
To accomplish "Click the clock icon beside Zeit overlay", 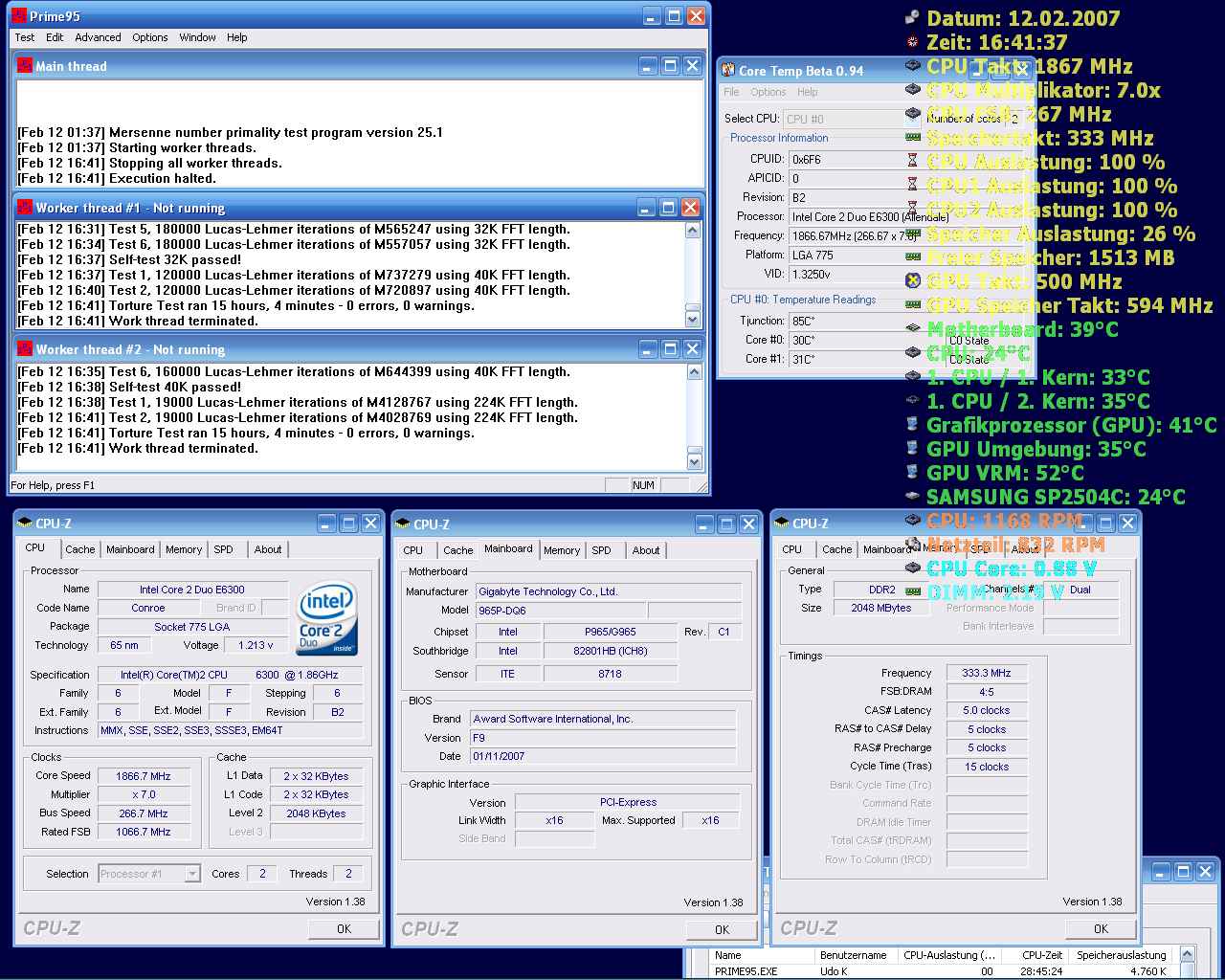I will [x=912, y=41].
